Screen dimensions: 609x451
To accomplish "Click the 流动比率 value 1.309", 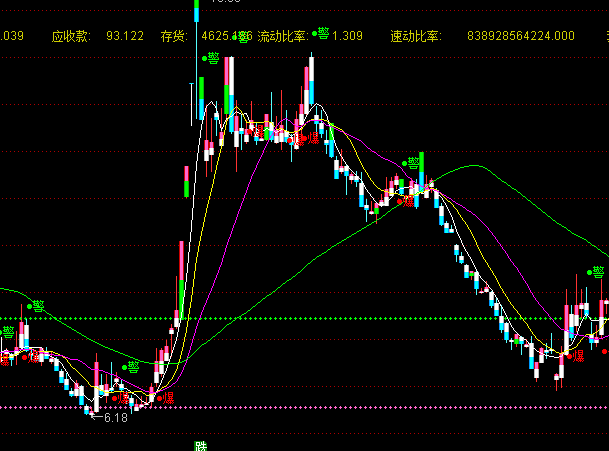I will coord(347,36).
